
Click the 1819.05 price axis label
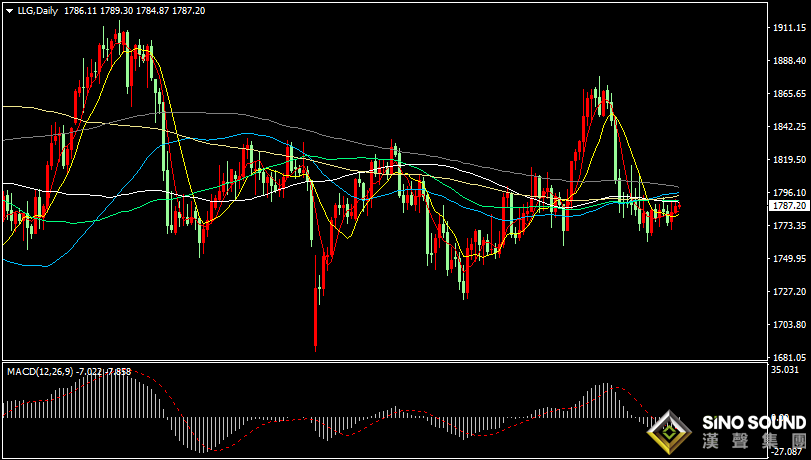(x=789, y=160)
